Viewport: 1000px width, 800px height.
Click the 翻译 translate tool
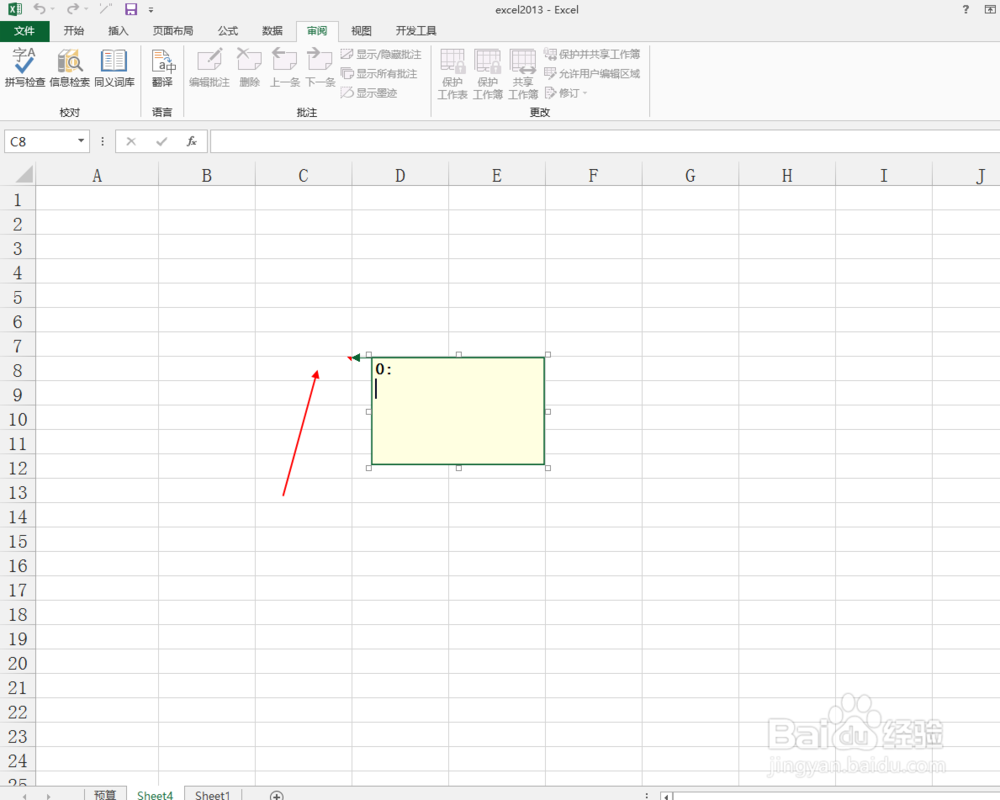[x=162, y=70]
